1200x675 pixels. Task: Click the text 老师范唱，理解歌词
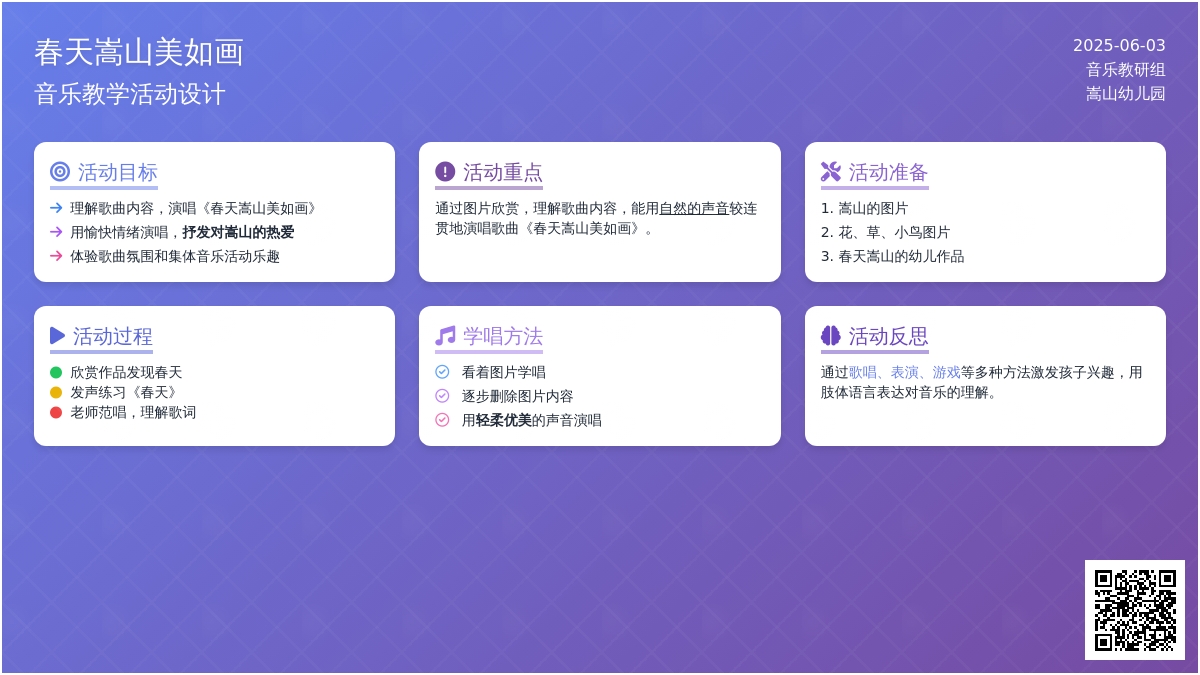(133, 412)
